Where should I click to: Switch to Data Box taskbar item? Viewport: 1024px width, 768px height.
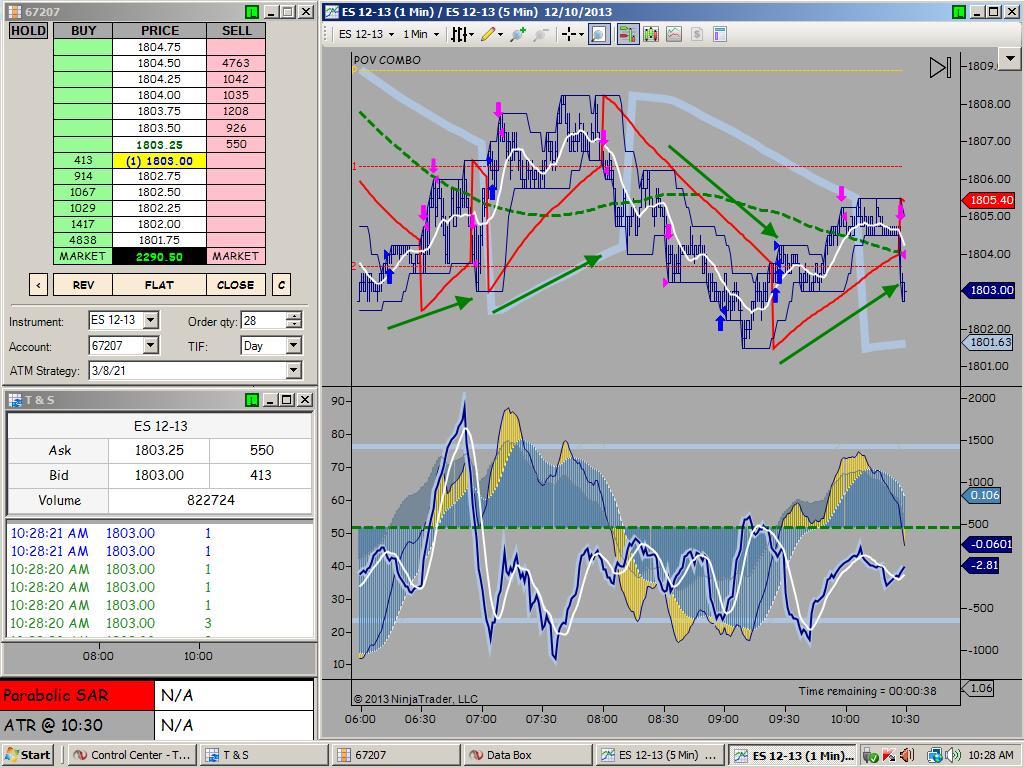click(528, 755)
